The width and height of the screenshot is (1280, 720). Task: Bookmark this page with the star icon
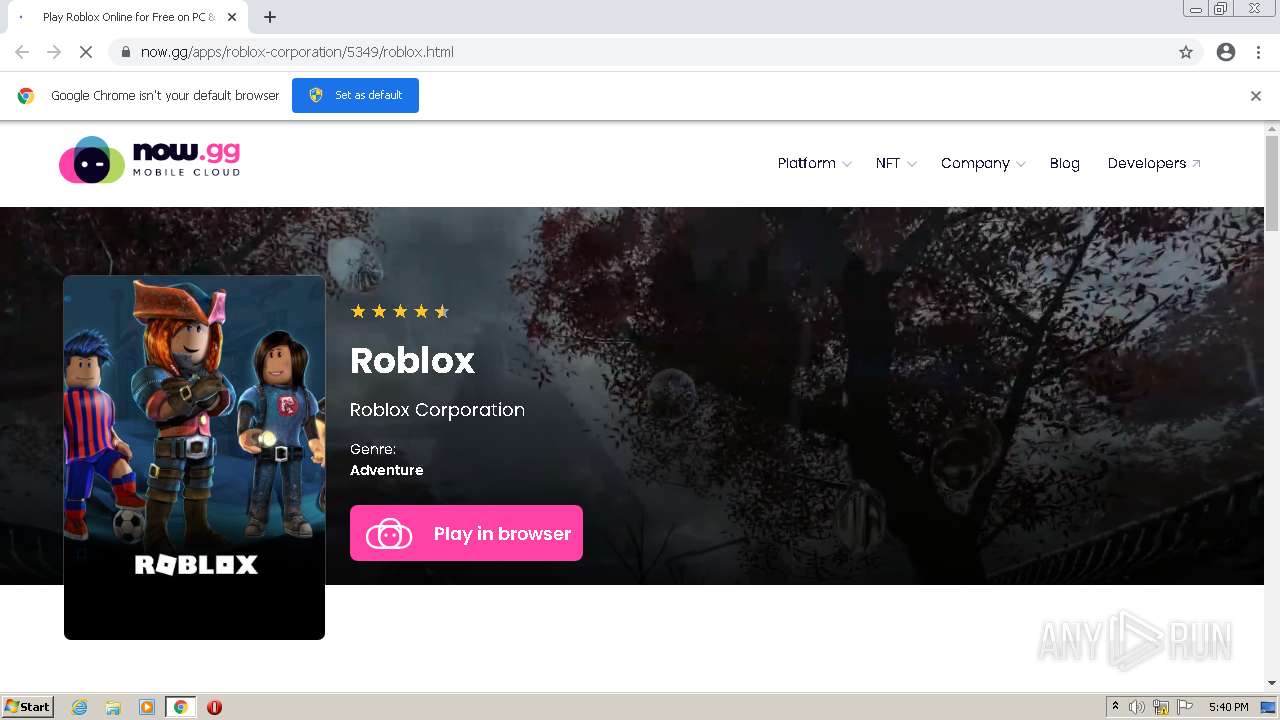[x=1186, y=52]
